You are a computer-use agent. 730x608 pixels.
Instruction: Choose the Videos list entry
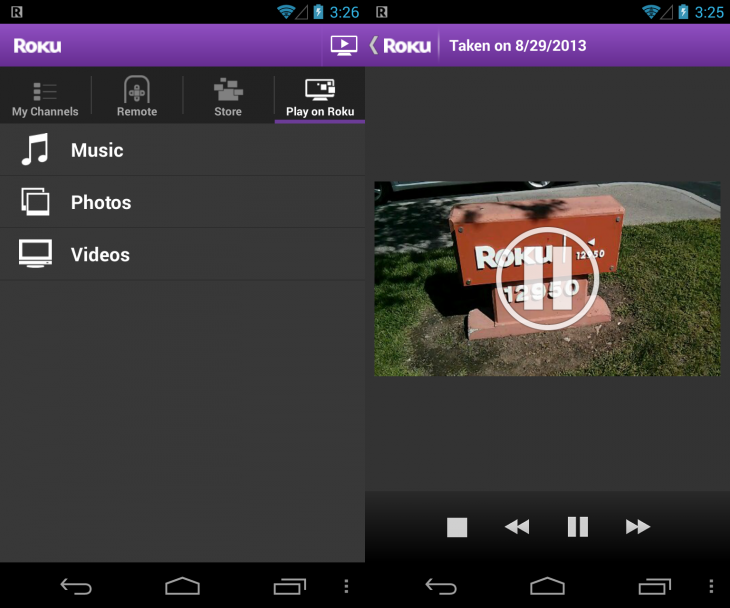[x=100, y=255]
